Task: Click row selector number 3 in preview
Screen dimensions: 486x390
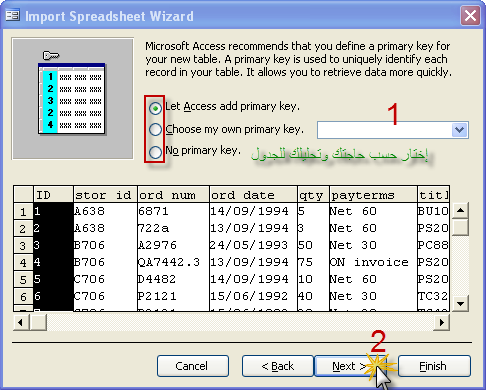Action: click(23, 246)
